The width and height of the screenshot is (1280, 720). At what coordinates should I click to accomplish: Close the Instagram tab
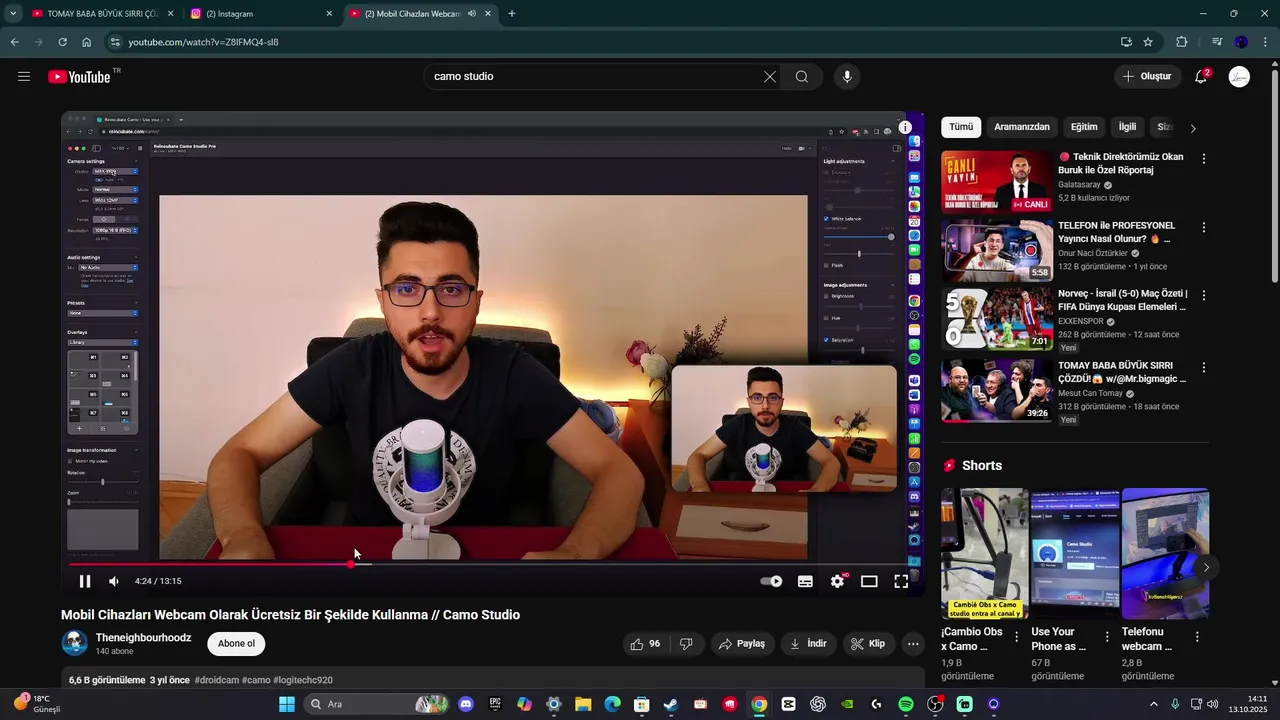(x=329, y=14)
